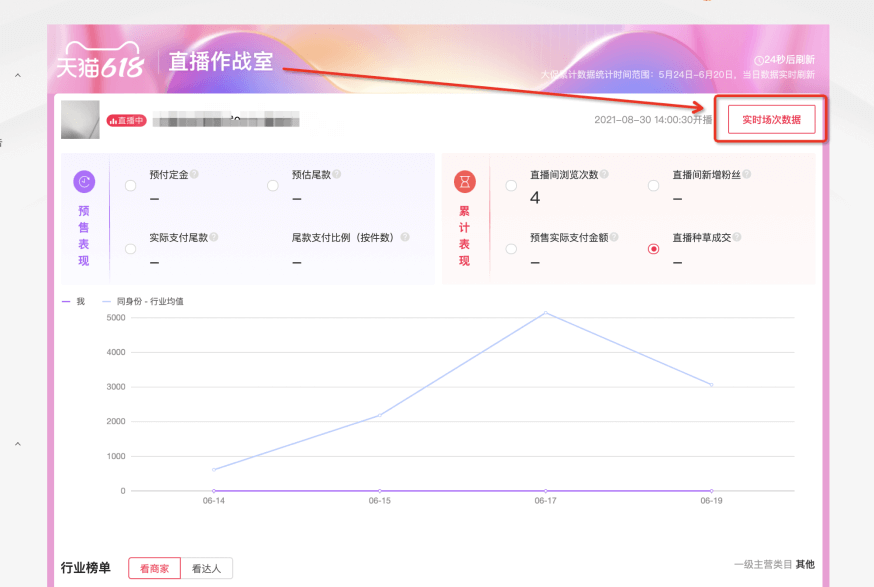Image resolution: width=874 pixels, height=587 pixels.
Task: Click the 2021-08-30 14:00:30开播 timestamp
Action: pos(653,119)
